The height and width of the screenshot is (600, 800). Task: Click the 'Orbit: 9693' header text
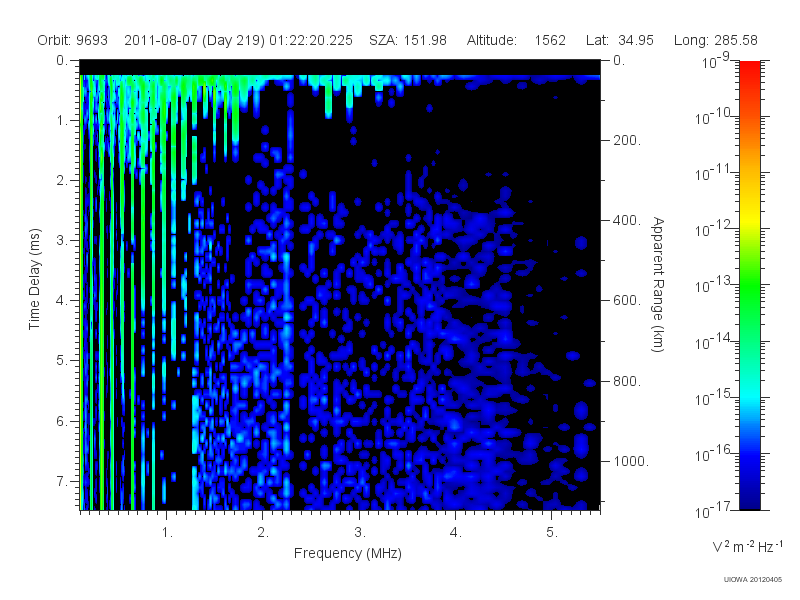(72, 40)
